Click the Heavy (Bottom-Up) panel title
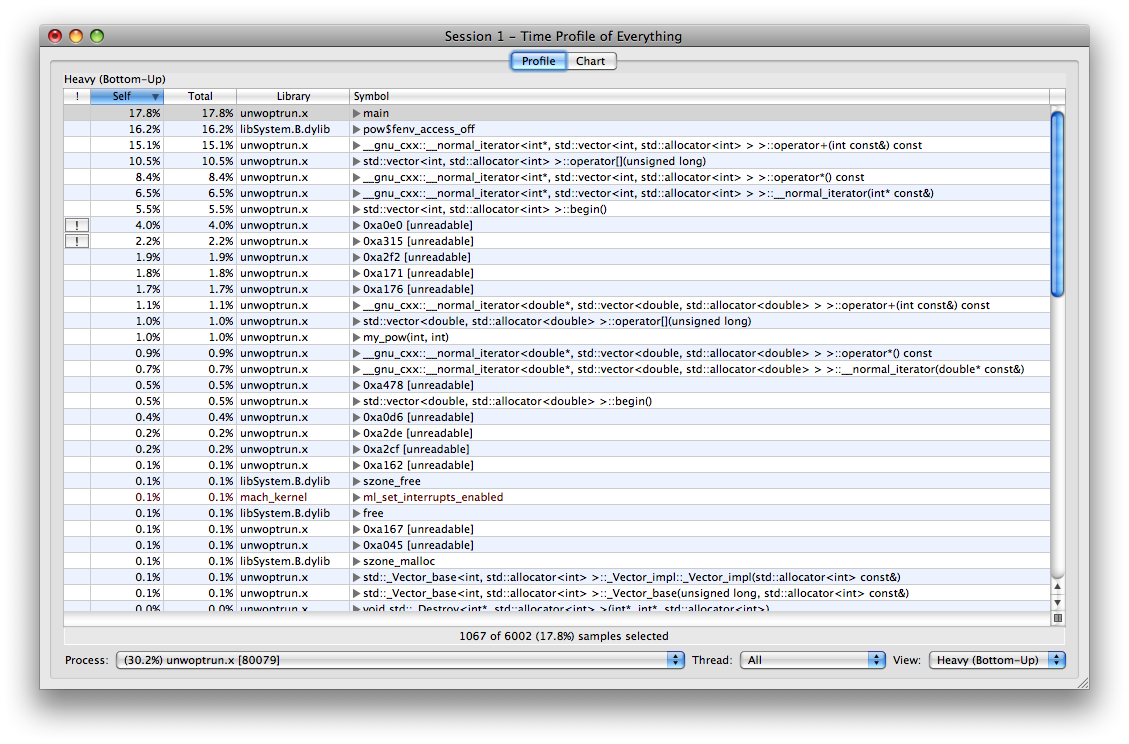1129x744 pixels. coord(114,79)
